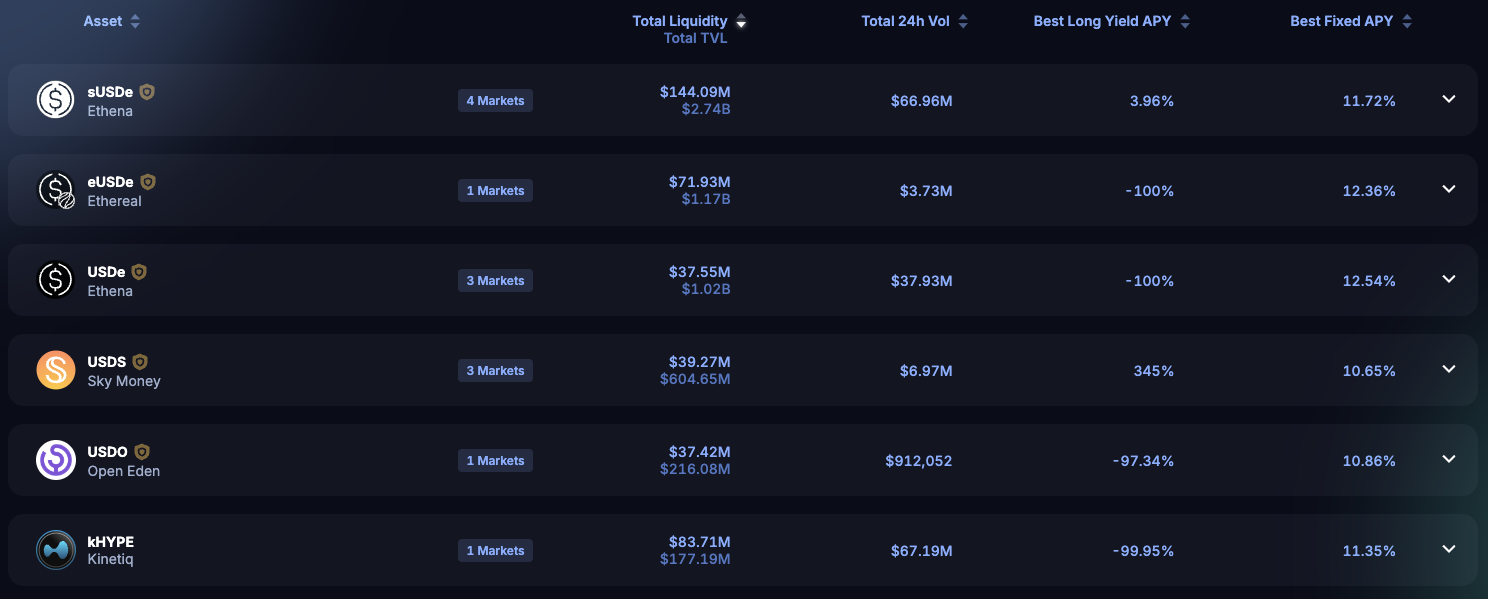Image resolution: width=1488 pixels, height=599 pixels.
Task: Sort by the Best Fixed APY arrows
Action: pyautogui.click(x=1407, y=22)
